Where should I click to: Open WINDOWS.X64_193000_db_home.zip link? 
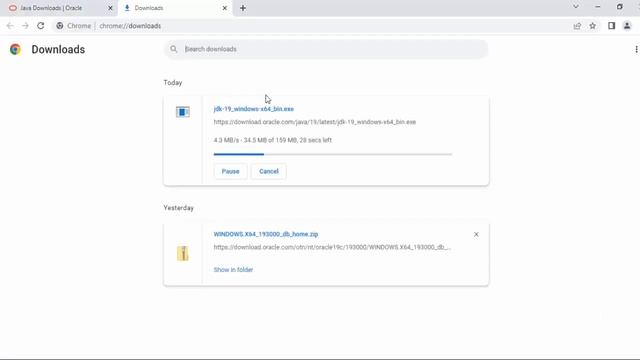266,234
